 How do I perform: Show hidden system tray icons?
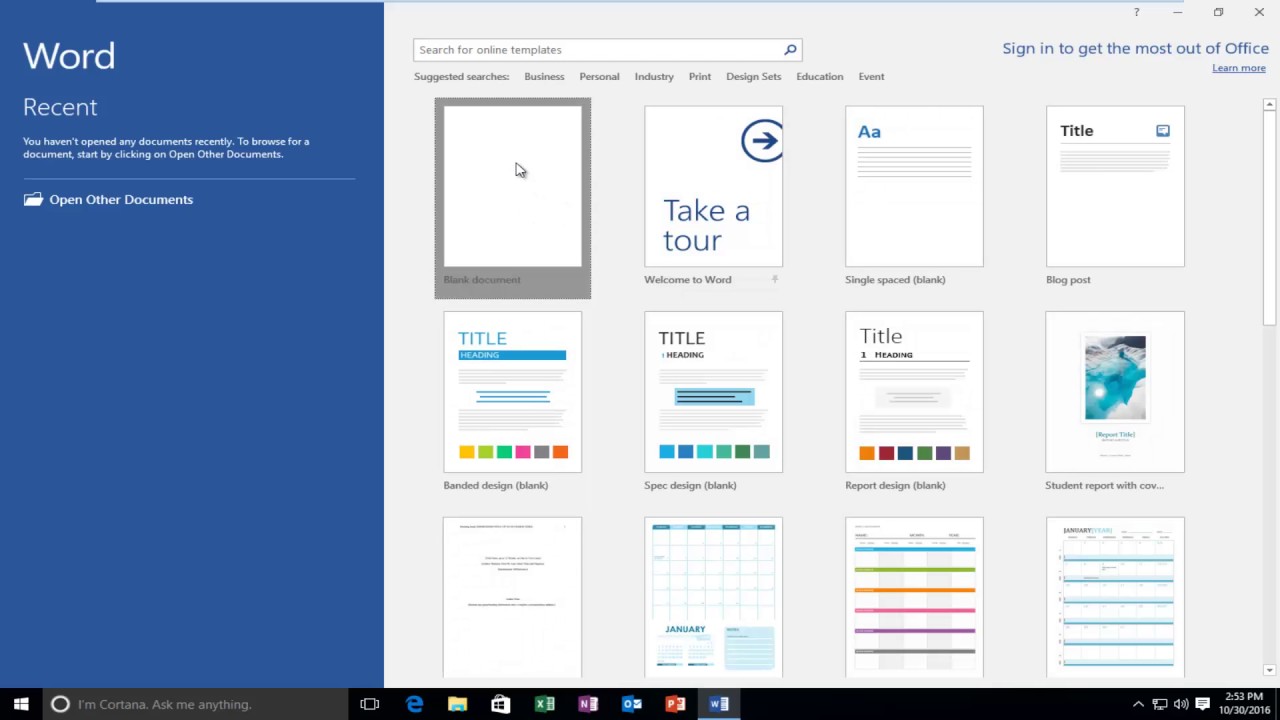click(x=1138, y=704)
